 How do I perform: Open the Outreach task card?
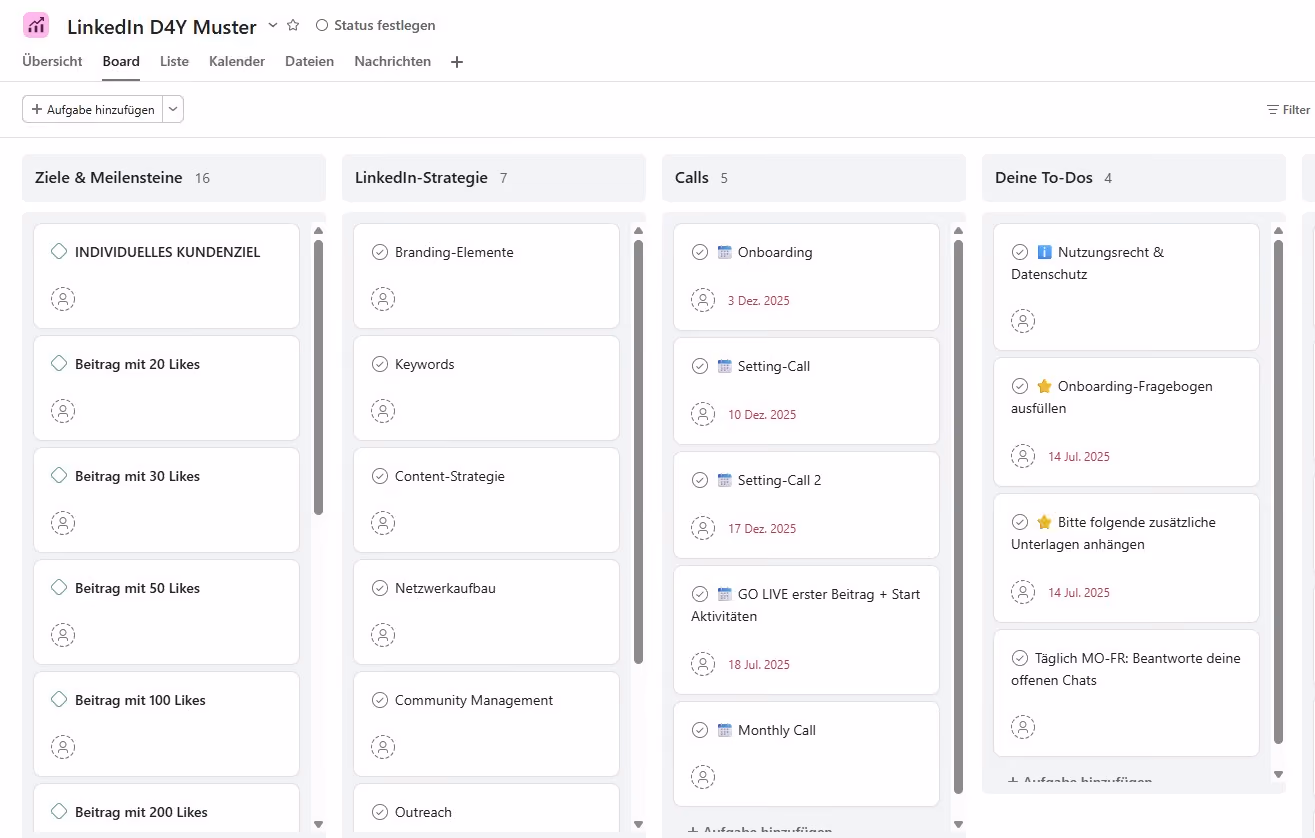[486, 809]
